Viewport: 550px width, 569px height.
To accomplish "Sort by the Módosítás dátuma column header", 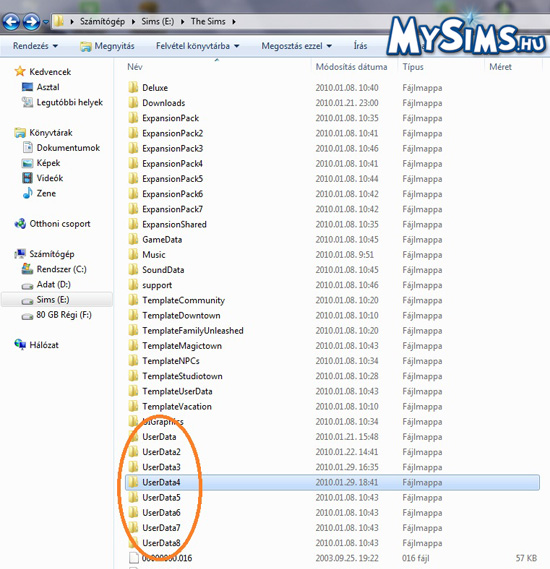I will point(351,67).
